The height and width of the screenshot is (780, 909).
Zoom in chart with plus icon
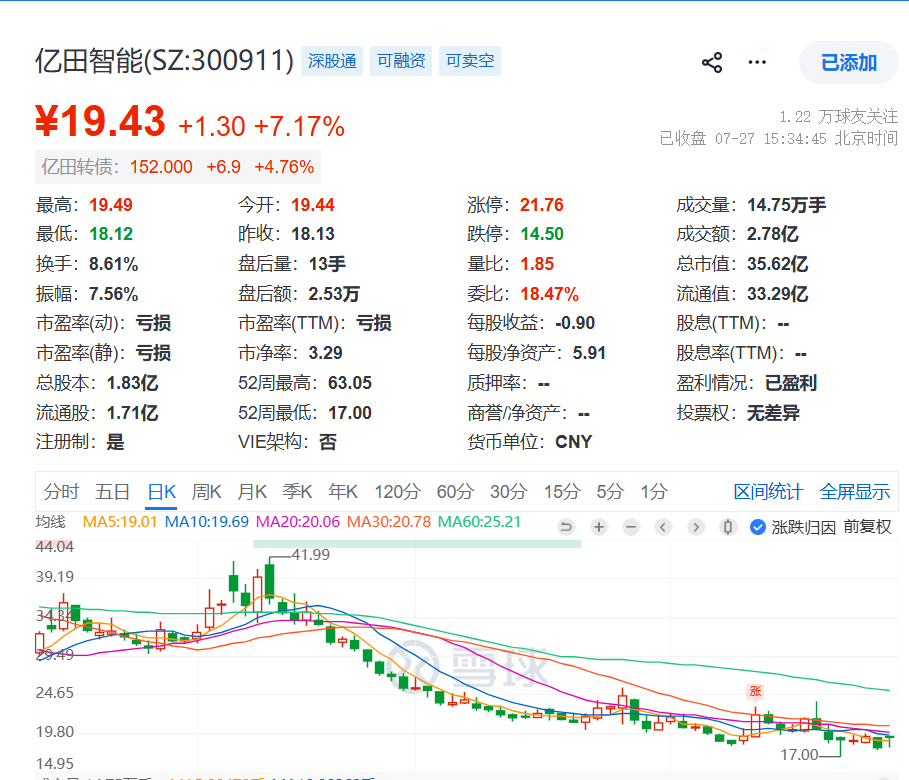599,527
